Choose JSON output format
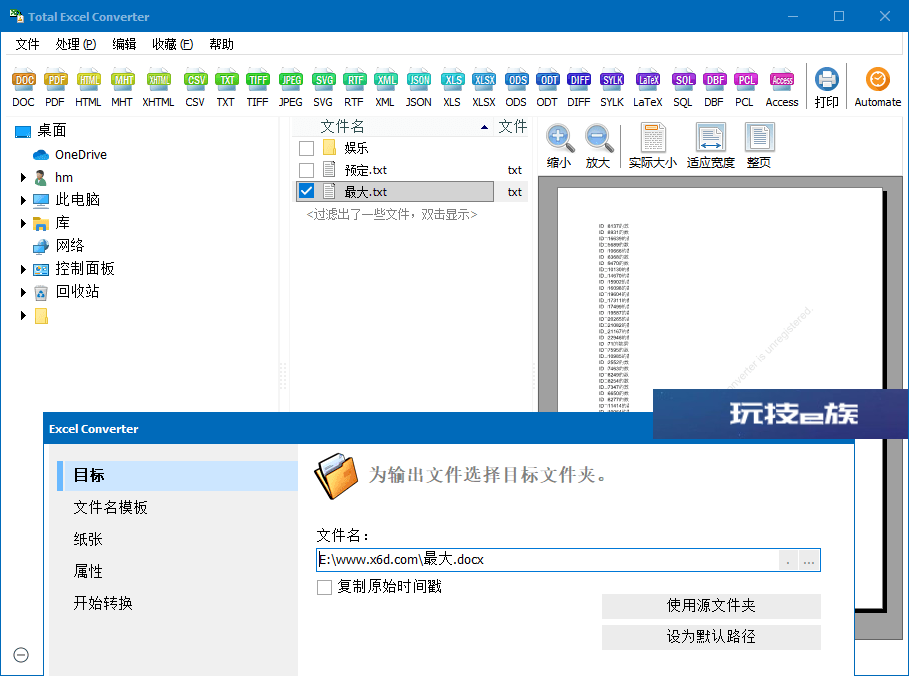 point(419,87)
